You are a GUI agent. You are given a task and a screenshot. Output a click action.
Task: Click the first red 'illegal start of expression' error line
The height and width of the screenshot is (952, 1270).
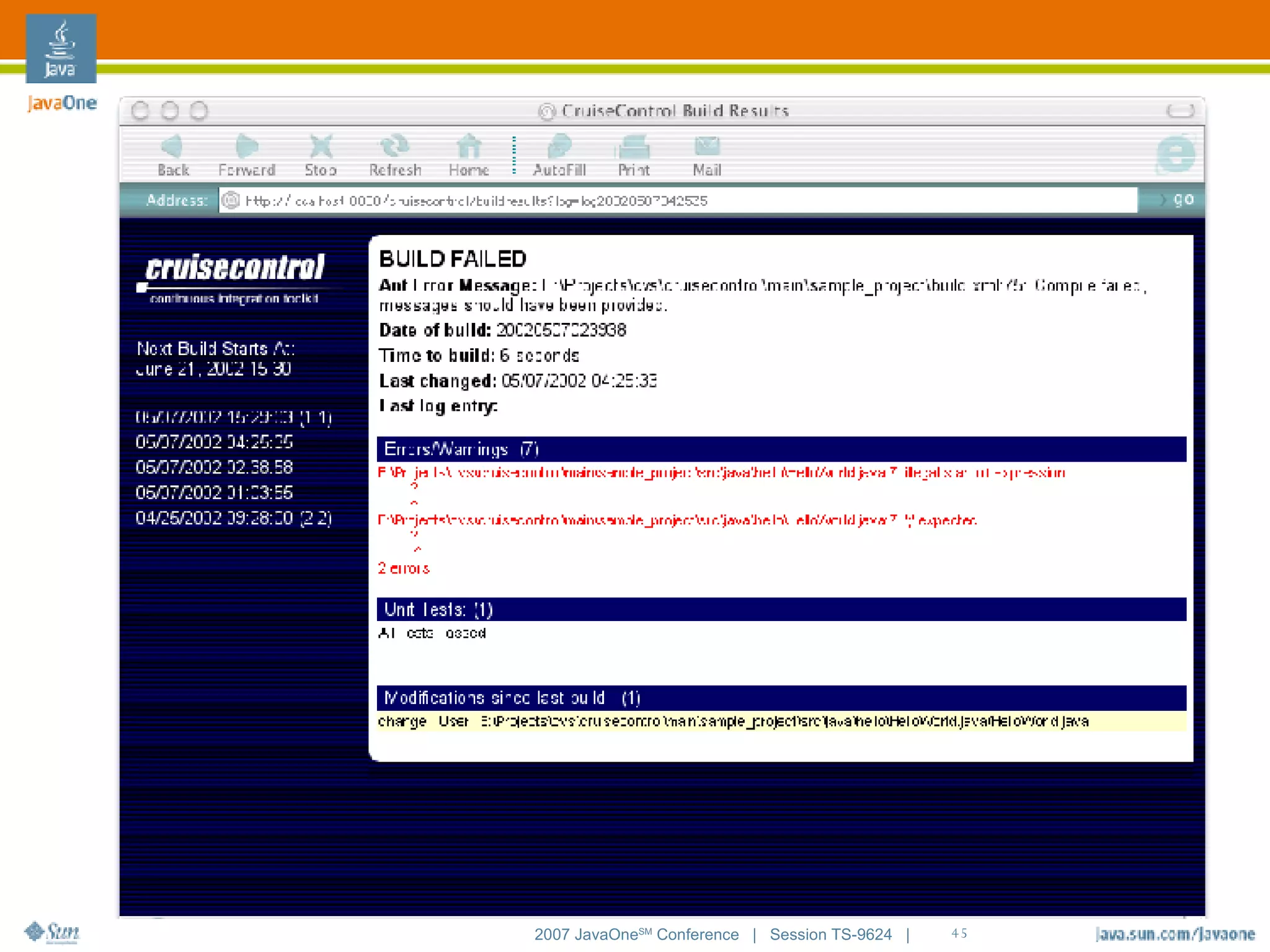click(x=721, y=473)
